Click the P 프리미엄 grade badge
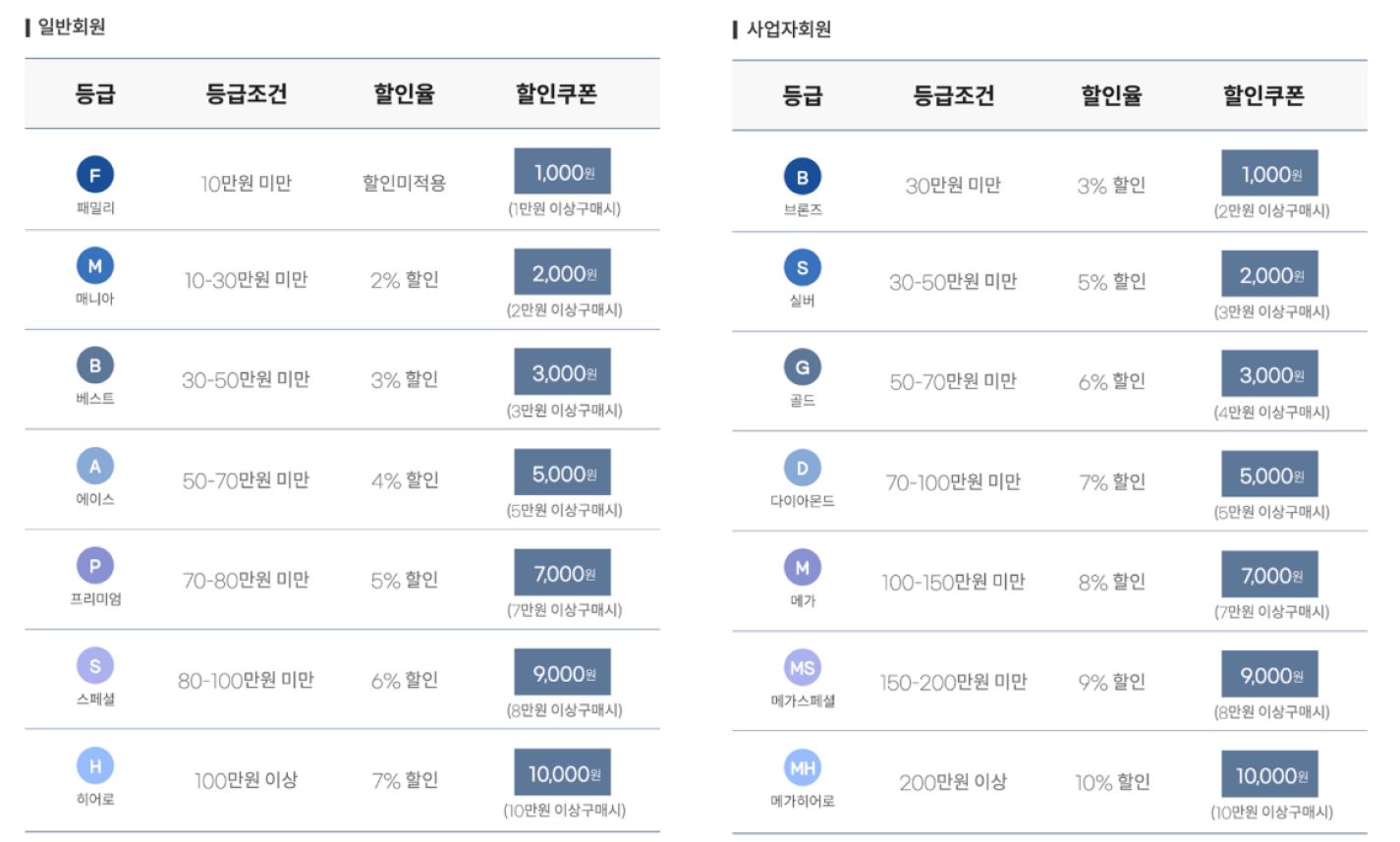Image resolution: width=1400 pixels, height=842 pixels. pyautogui.click(x=95, y=566)
